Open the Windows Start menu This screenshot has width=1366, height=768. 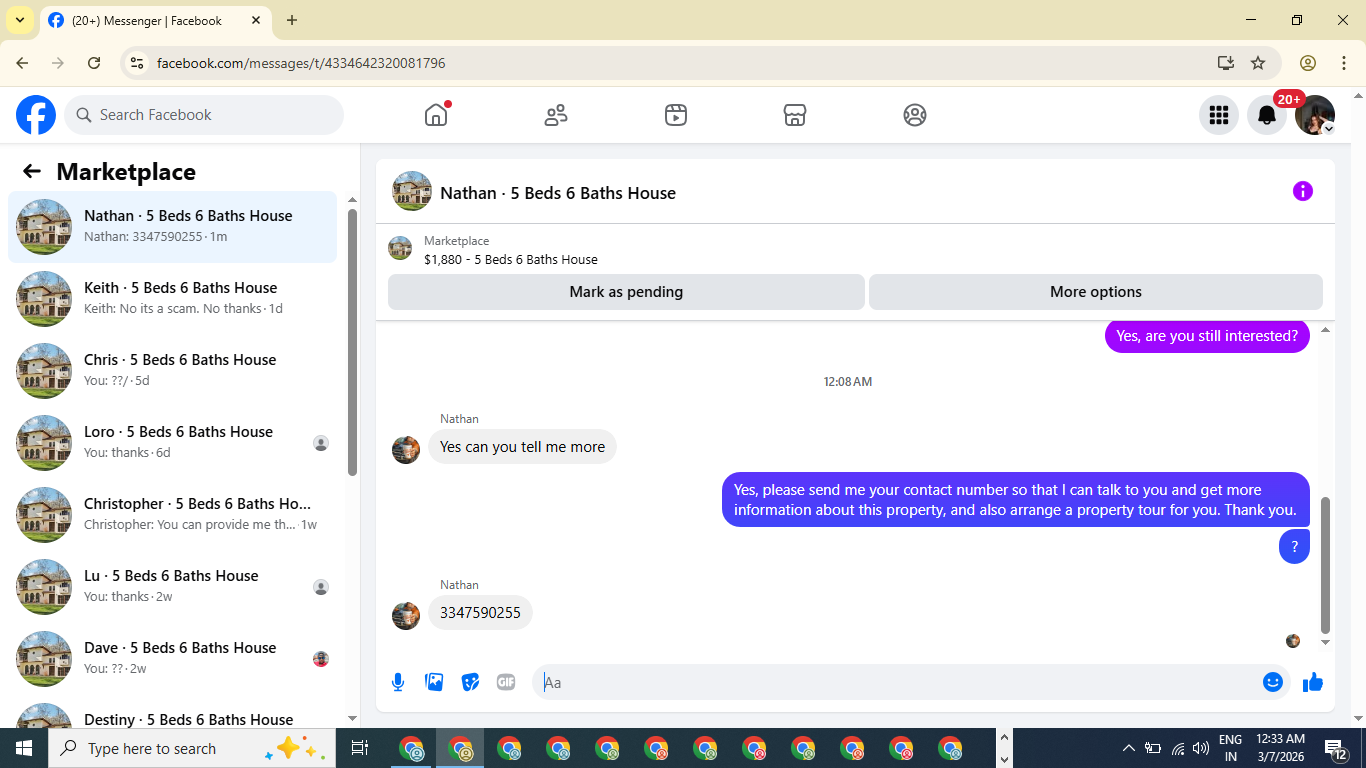pyautogui.click(x=24, y=748)
